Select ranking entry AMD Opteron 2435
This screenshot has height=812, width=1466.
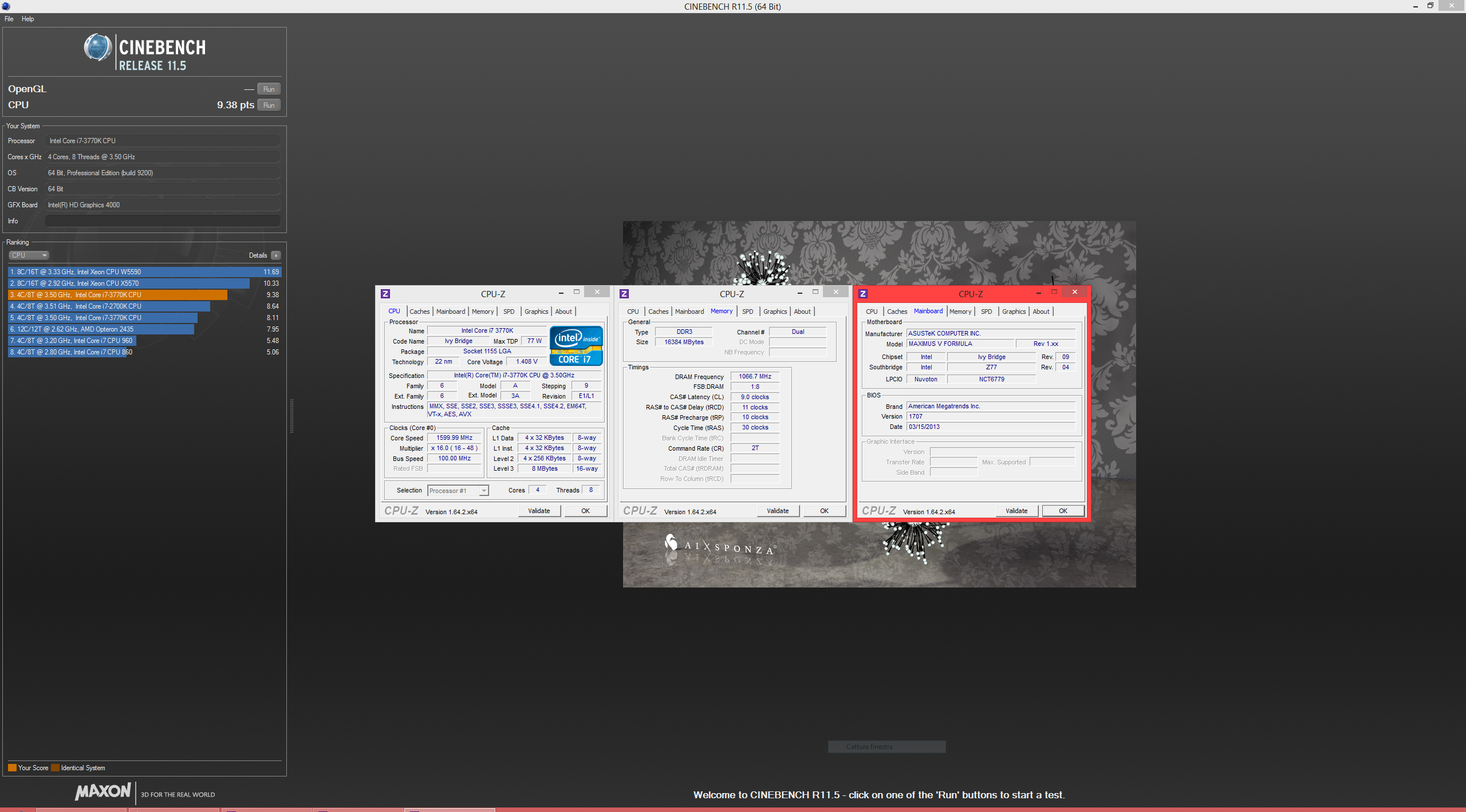tap(144, 329)
